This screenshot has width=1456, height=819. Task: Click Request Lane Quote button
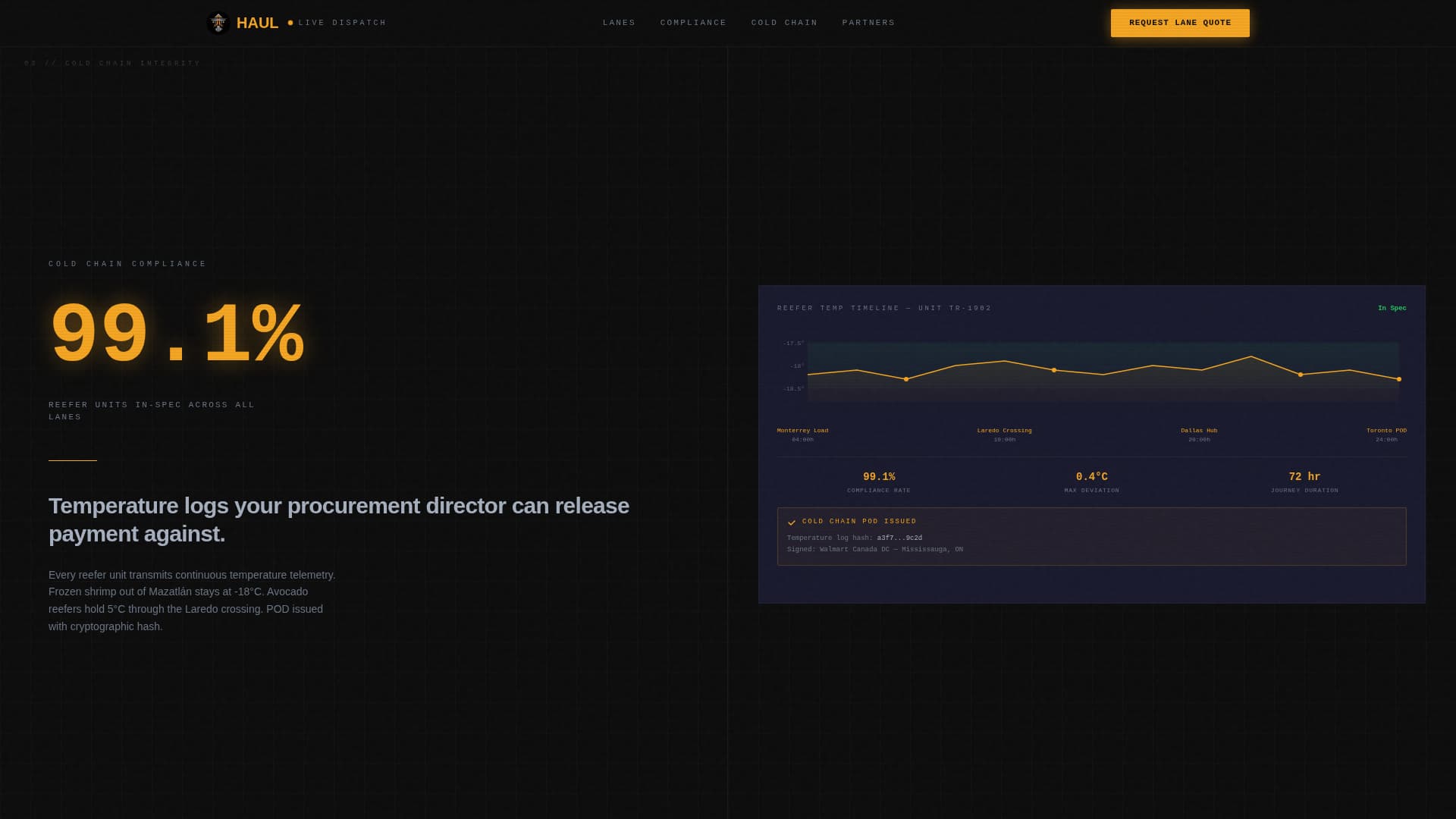[1180, 23]
